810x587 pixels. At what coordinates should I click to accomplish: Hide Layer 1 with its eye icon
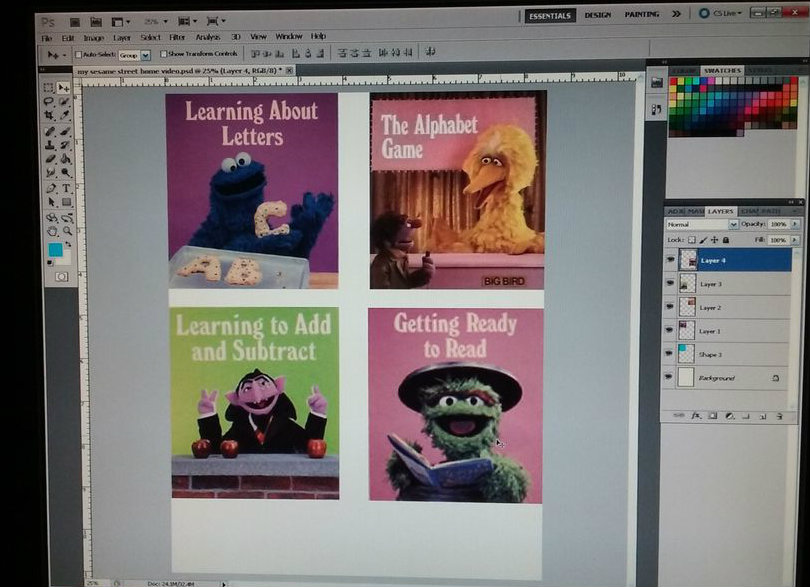pyautogui.click(x=669, y=330)
